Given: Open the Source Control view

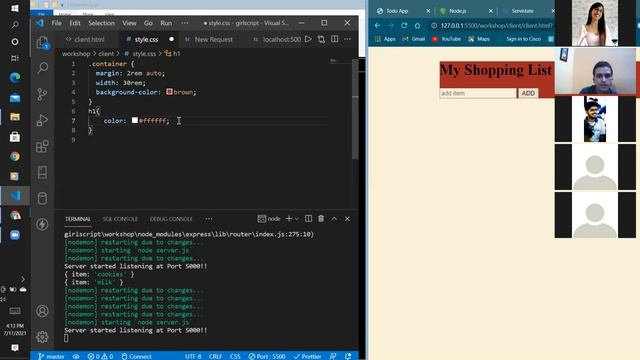Looking at the screenshot, I should point(42,94).
